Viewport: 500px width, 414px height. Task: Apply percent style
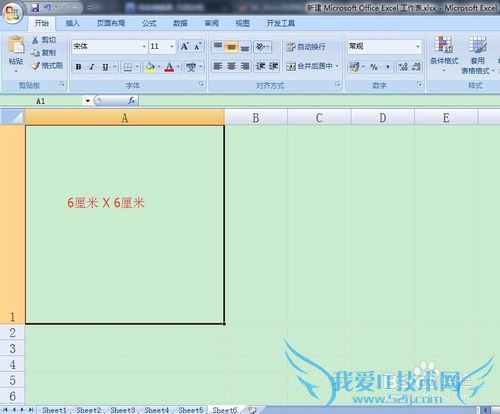[374, 67]
